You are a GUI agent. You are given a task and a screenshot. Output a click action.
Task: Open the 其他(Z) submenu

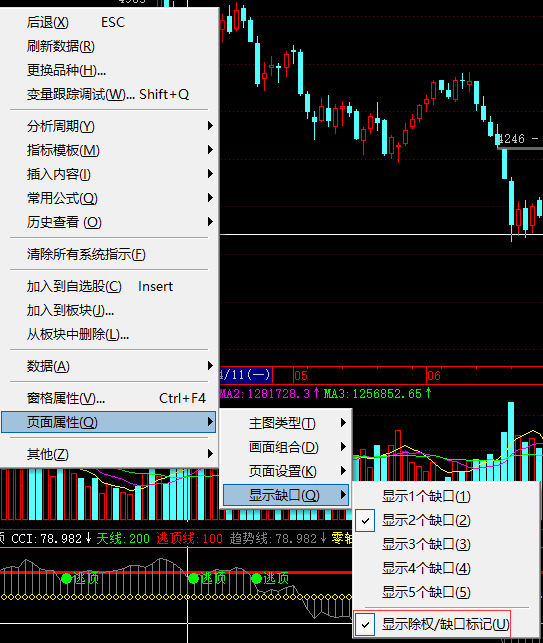click(x=109, y=454)
